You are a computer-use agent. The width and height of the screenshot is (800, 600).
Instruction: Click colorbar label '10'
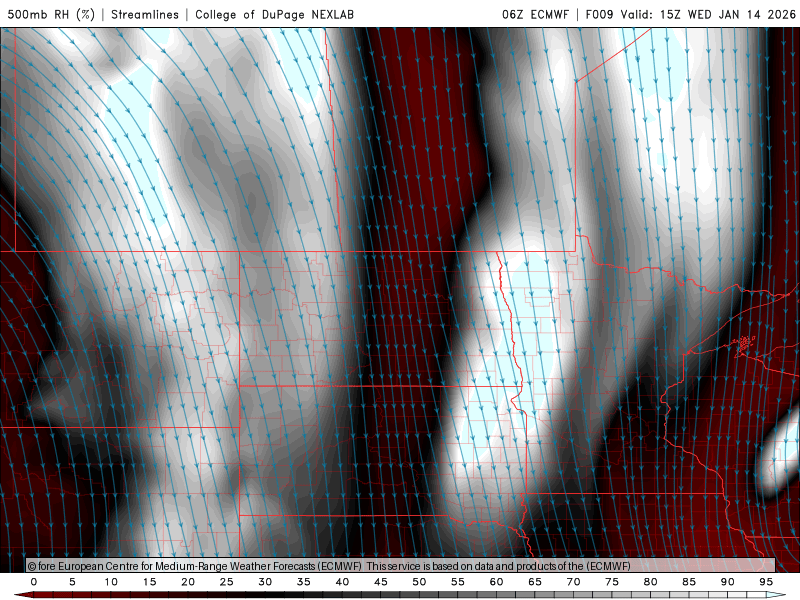click(x=111, y=582)
